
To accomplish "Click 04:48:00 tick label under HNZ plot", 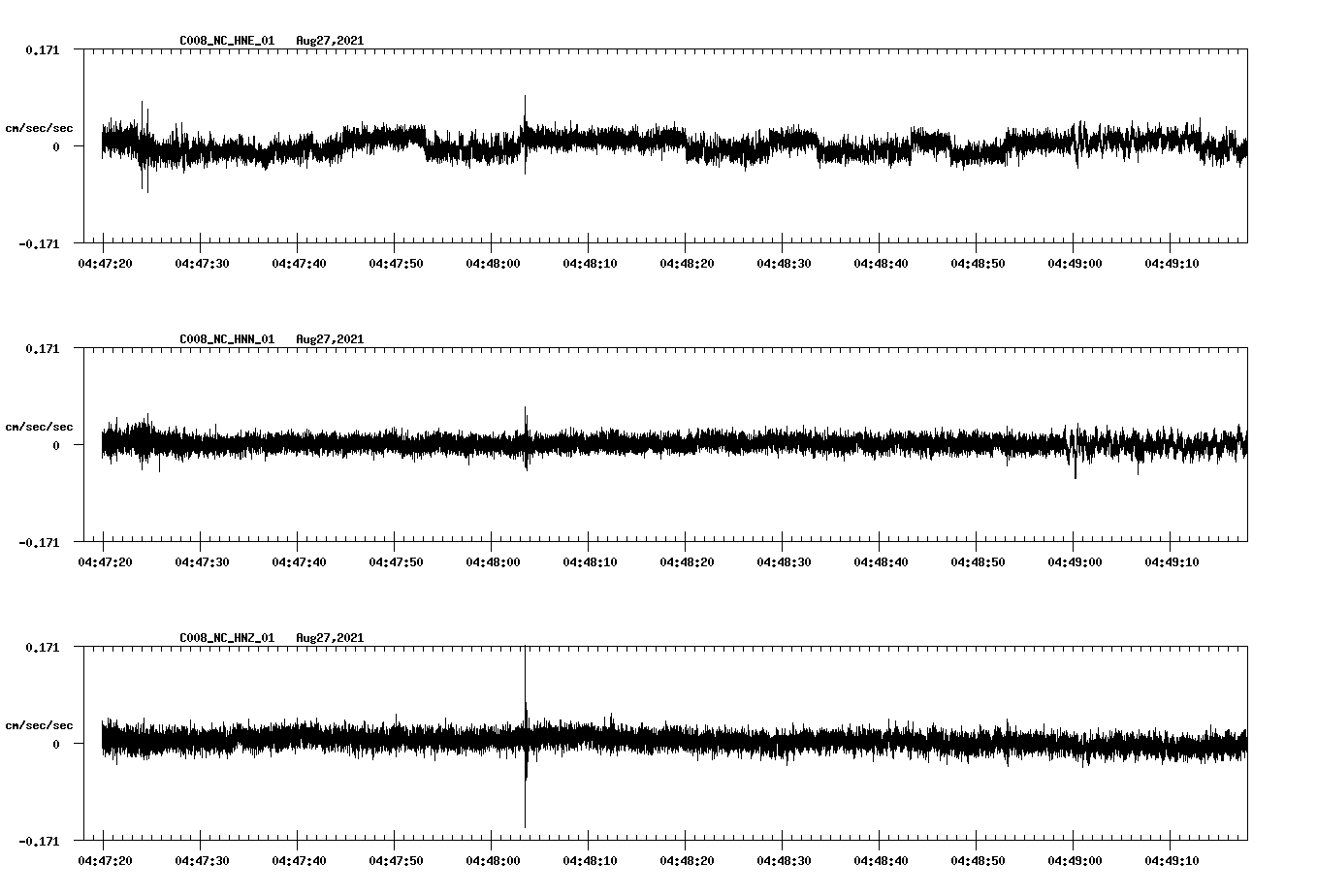I will (494, 861).
